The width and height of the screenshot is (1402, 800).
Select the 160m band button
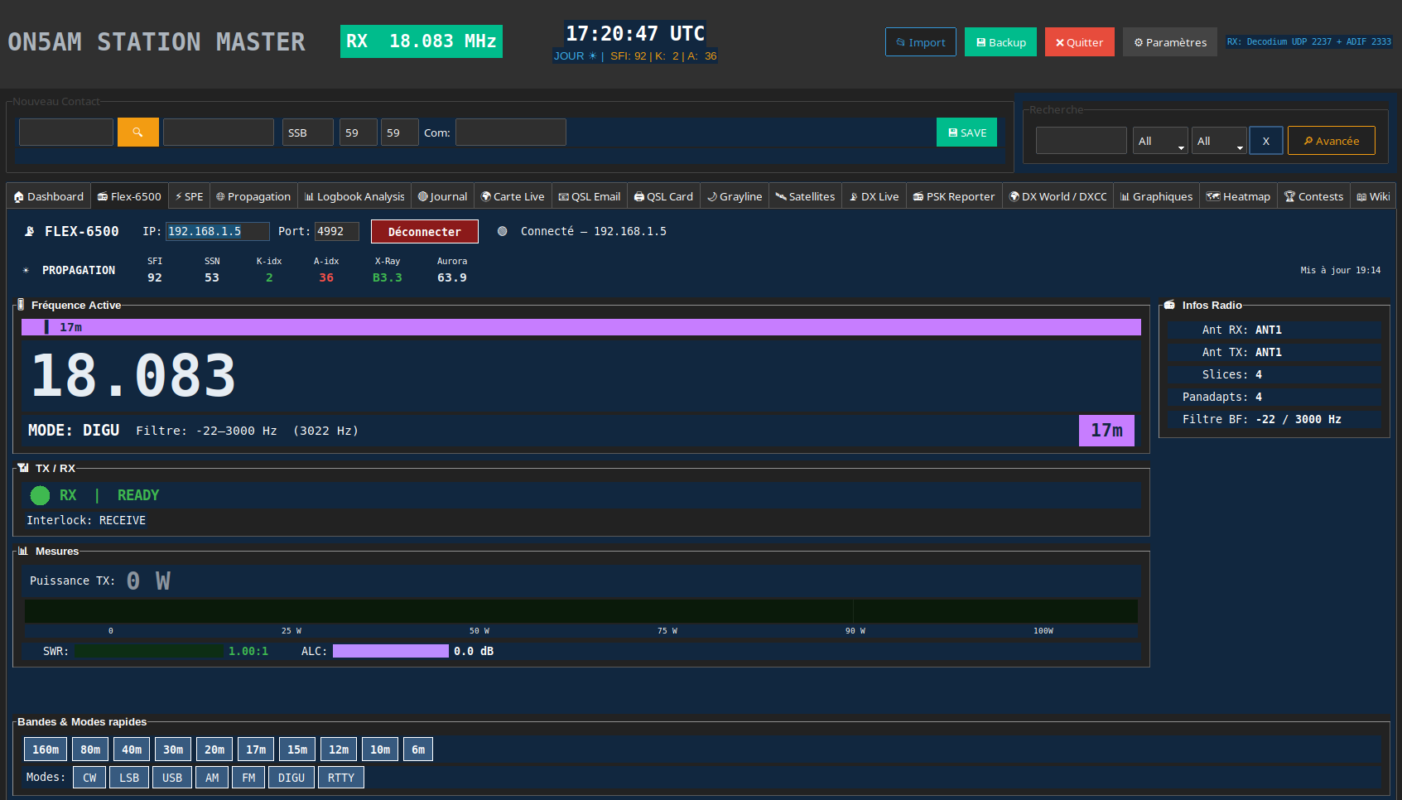(46, 749)
